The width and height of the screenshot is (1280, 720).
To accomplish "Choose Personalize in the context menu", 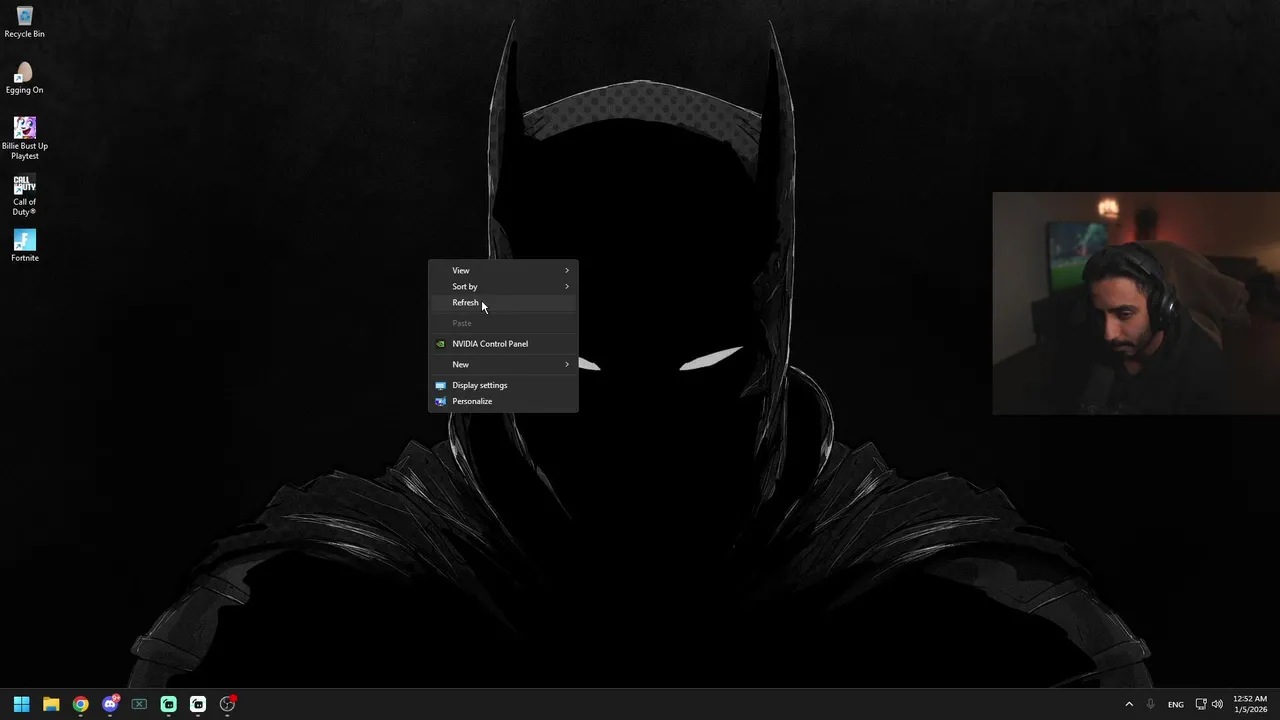I will [x=503, y=401].
